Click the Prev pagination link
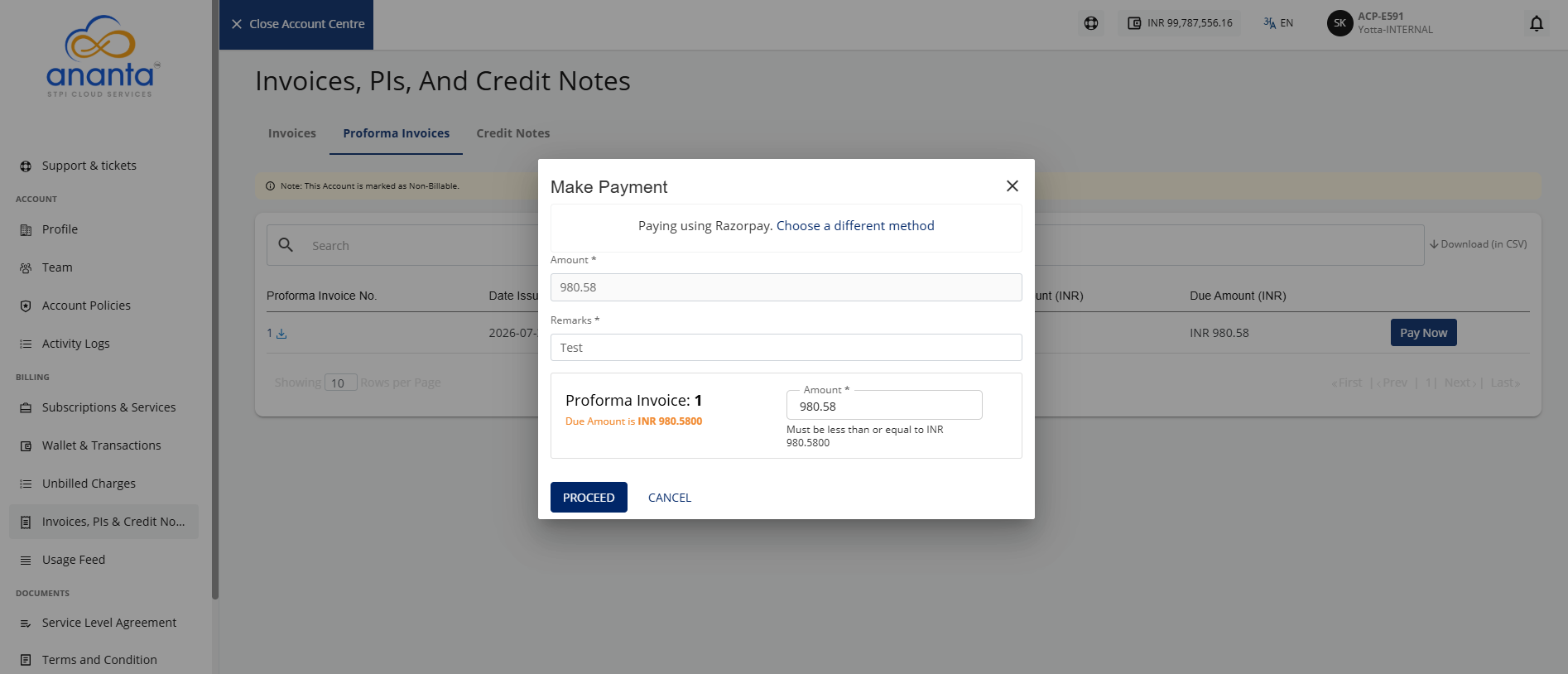The height and width of the screenshot is (674, 1568). (x=1392, y=383)
